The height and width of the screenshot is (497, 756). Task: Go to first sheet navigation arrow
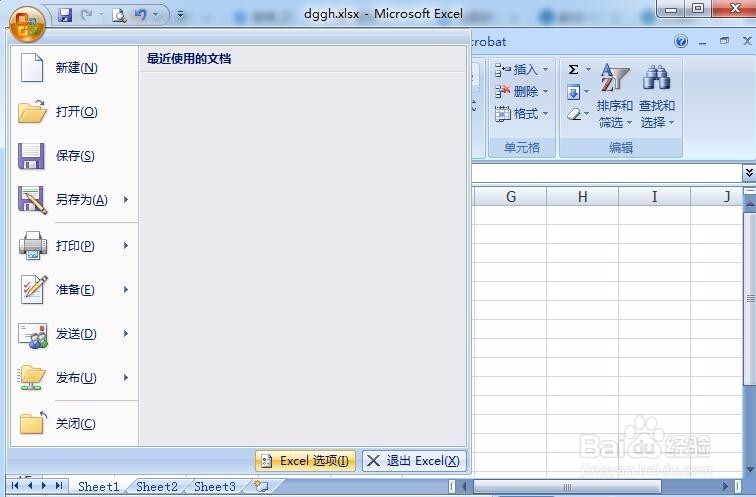pyautogui.click(x=15, y=486)
